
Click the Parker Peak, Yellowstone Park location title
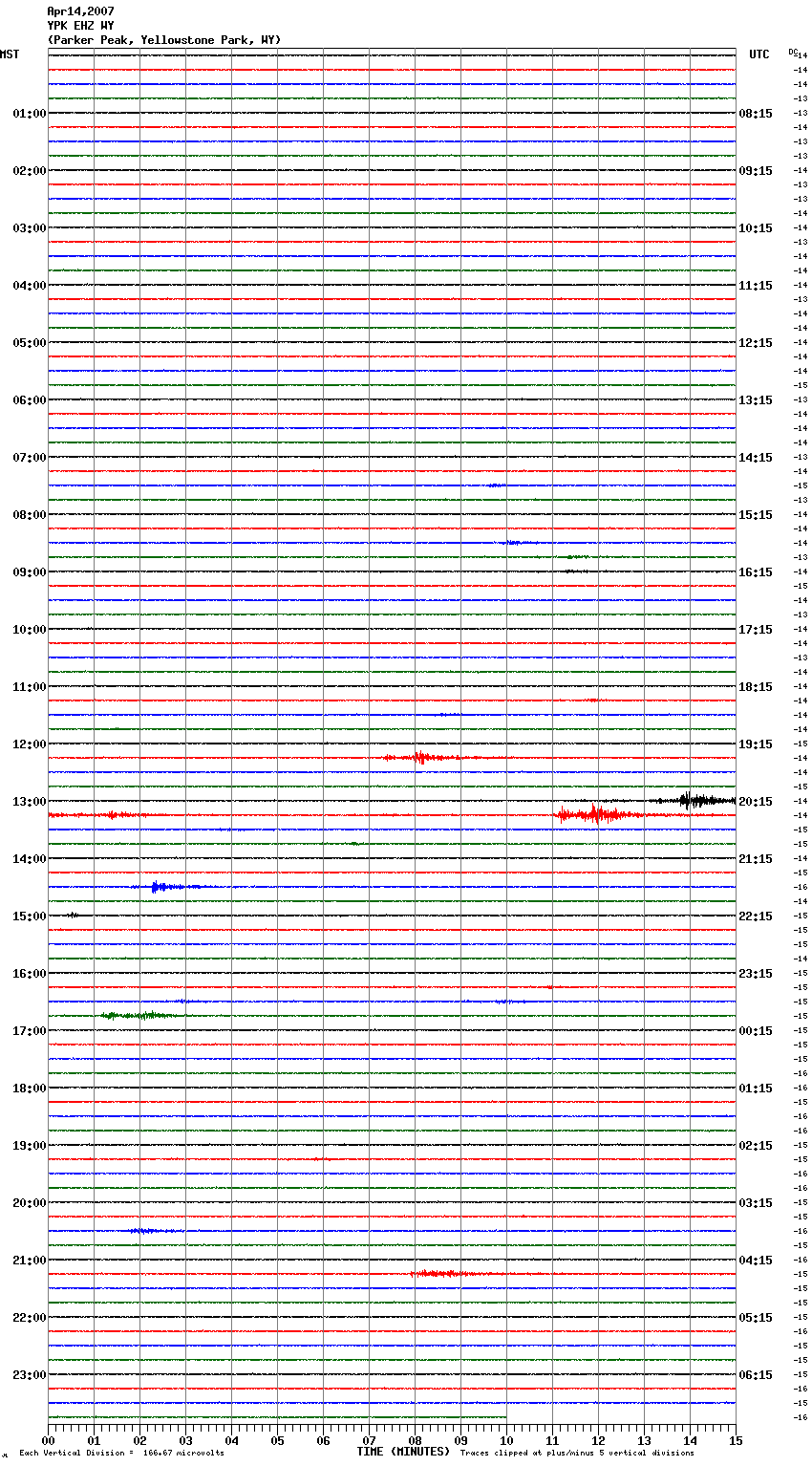(x=164, y=40)
